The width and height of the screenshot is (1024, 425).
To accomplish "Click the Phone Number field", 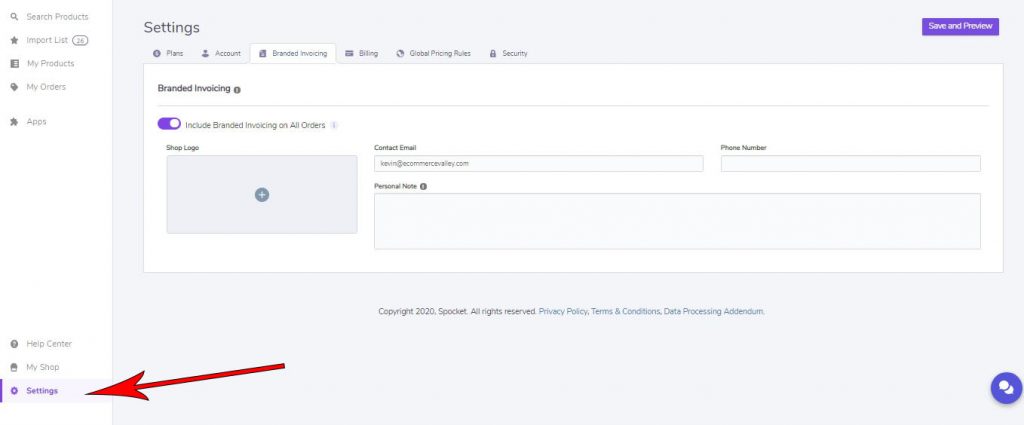I will 850,163.
